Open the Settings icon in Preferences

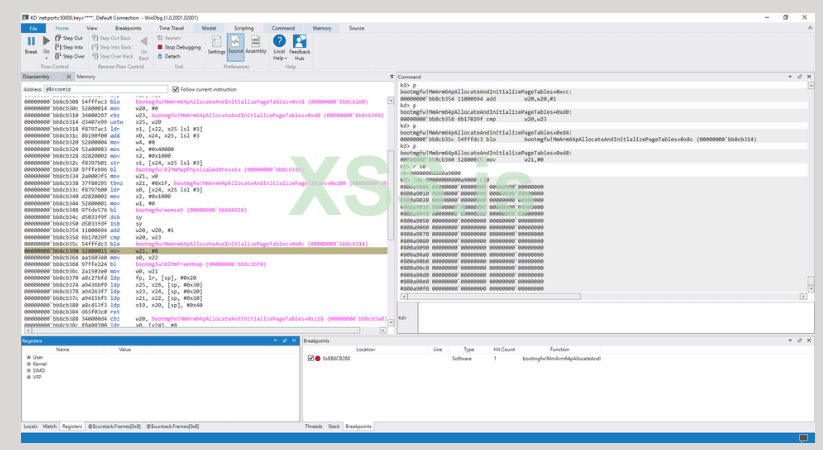(x=216, y=45)
